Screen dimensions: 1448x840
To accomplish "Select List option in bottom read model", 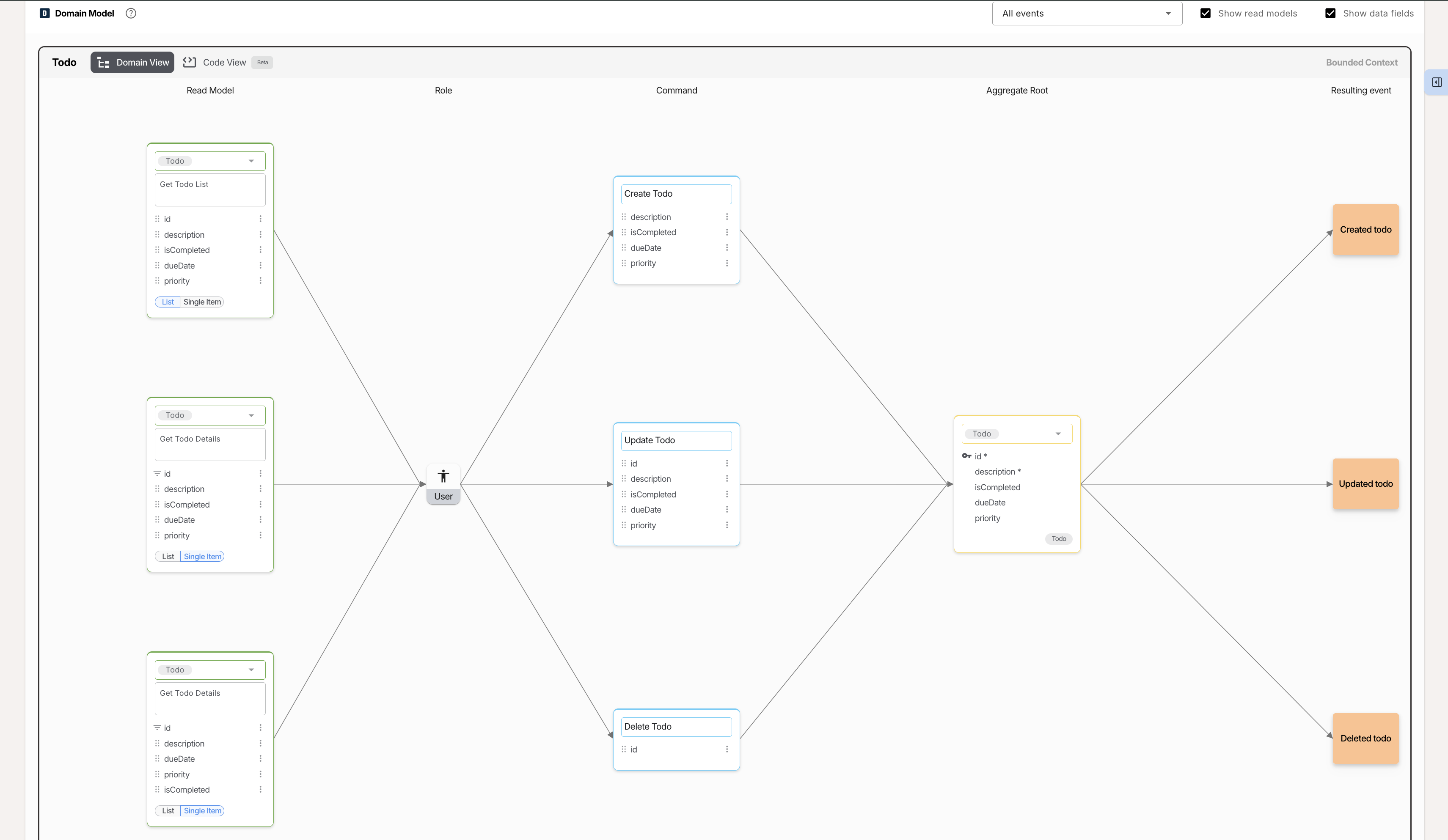I will pyautogui.click(x=168, y=811).
